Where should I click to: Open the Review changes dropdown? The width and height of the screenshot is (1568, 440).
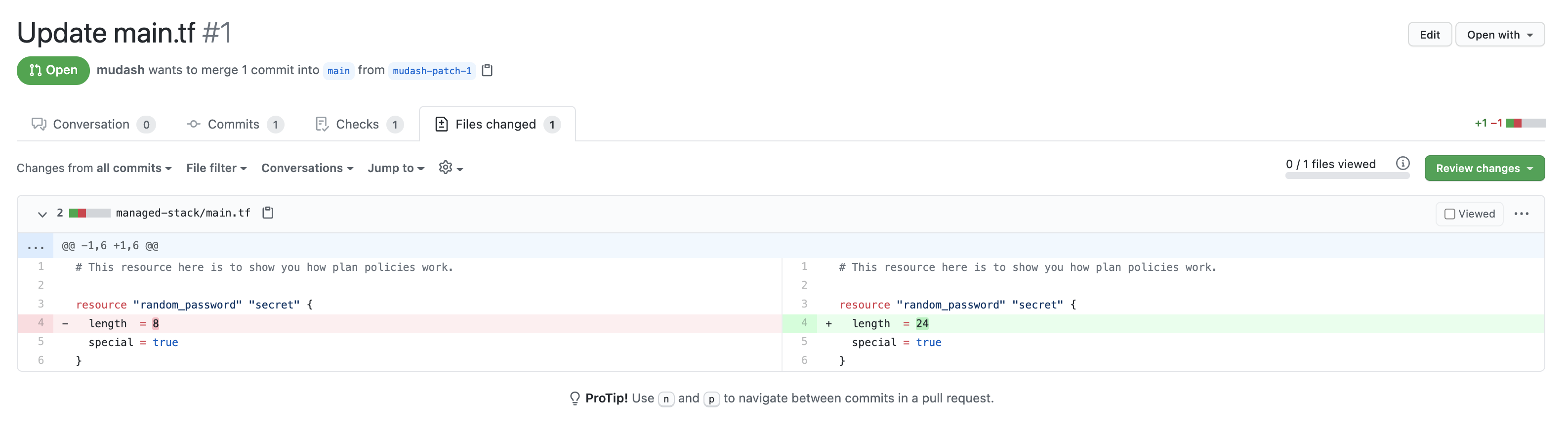point(1484,168)
